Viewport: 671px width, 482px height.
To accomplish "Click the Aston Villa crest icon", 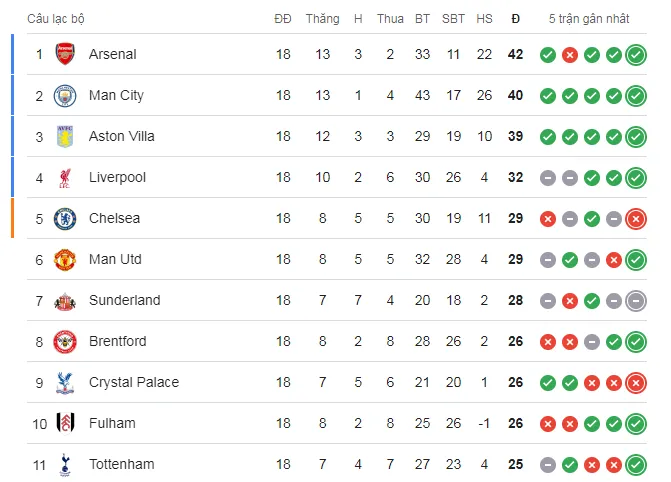I will pos(65,136).
